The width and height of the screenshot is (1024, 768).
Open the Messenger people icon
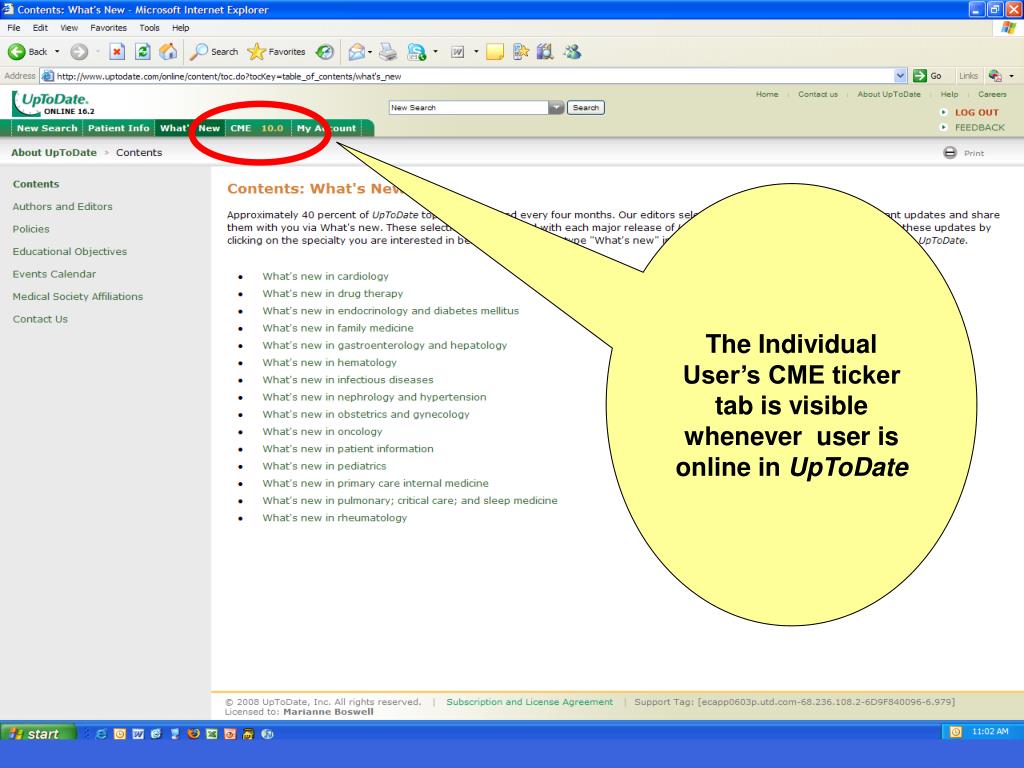[573, 52]
